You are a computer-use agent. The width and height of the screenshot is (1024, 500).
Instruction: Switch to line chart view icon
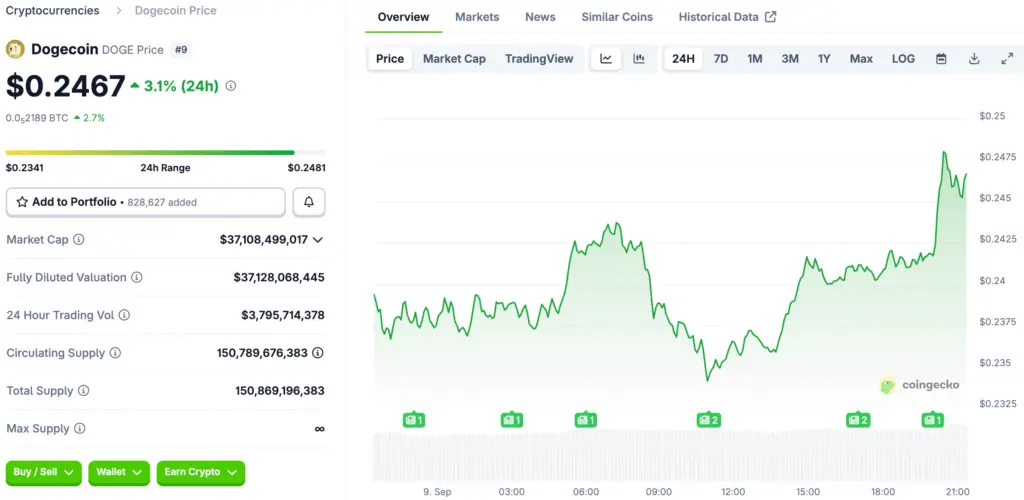[x=606, y=59]
